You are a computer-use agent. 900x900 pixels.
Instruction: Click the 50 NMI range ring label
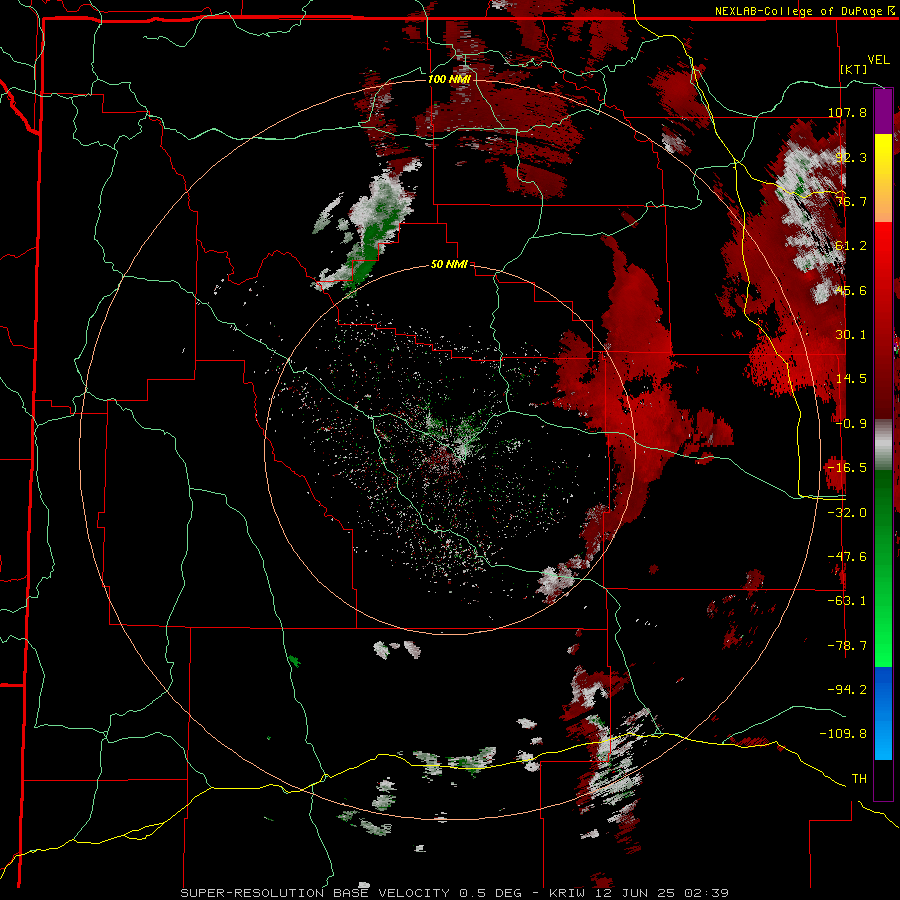point(449,264)
